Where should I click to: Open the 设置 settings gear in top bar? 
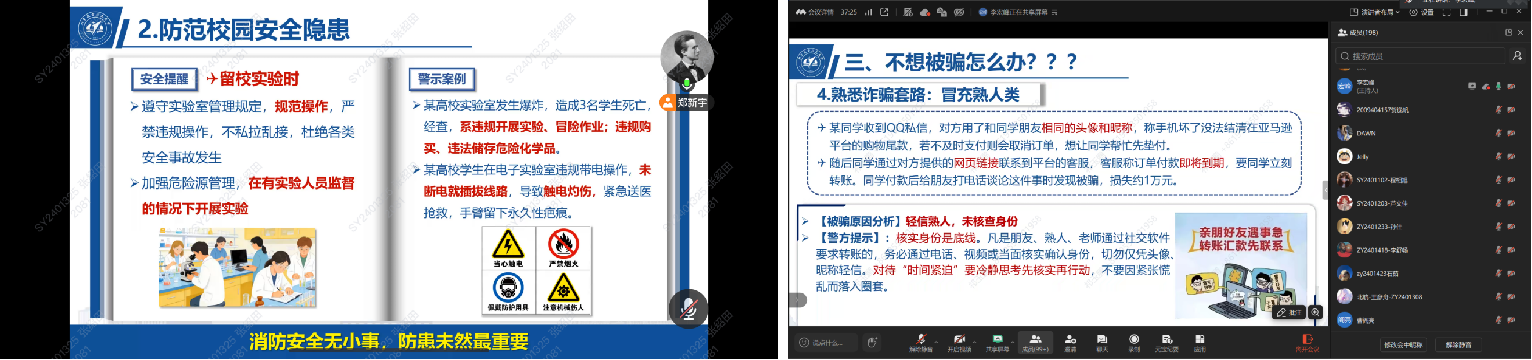(x=1422, y=12)
